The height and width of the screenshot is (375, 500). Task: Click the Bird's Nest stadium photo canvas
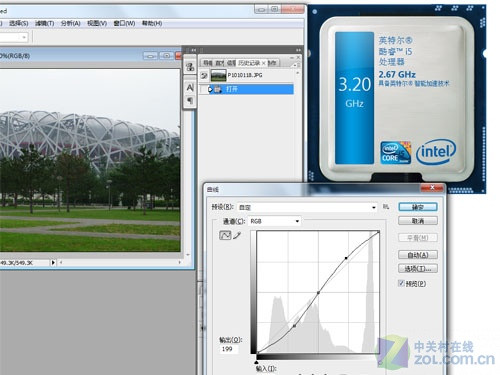coord(90,160)
